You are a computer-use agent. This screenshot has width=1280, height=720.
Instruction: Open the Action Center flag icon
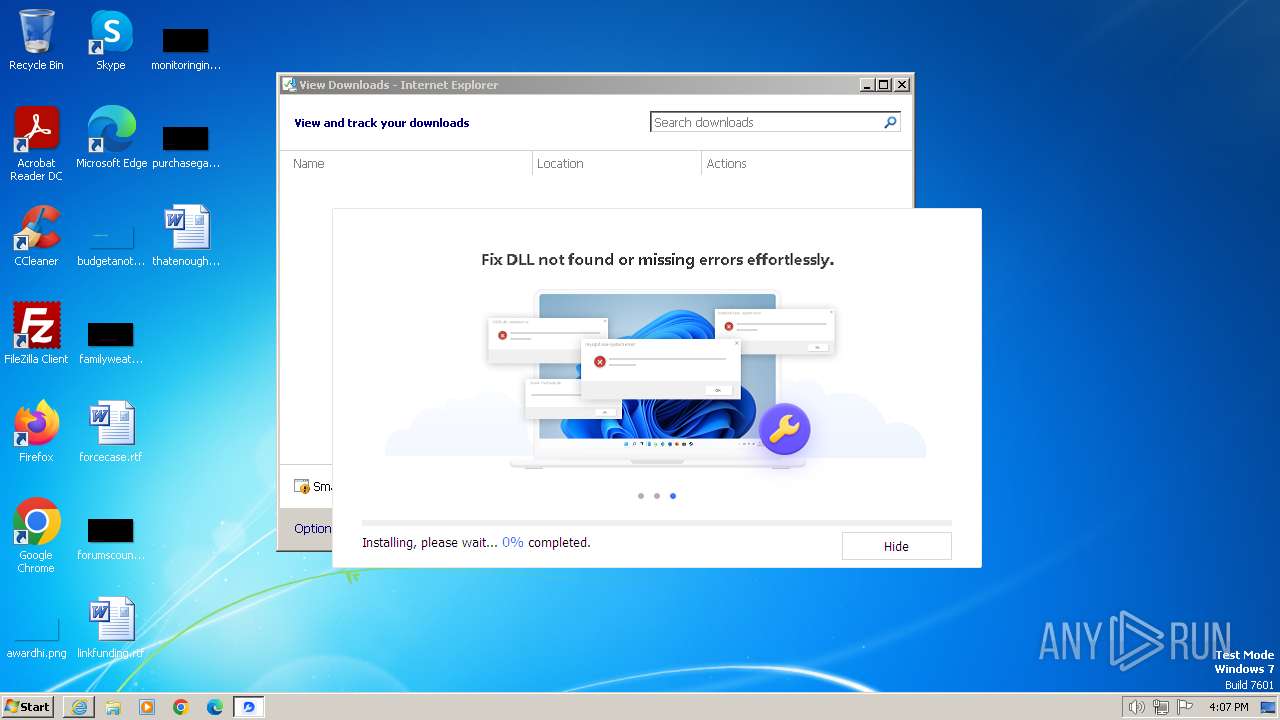(x=1185, y=707)
